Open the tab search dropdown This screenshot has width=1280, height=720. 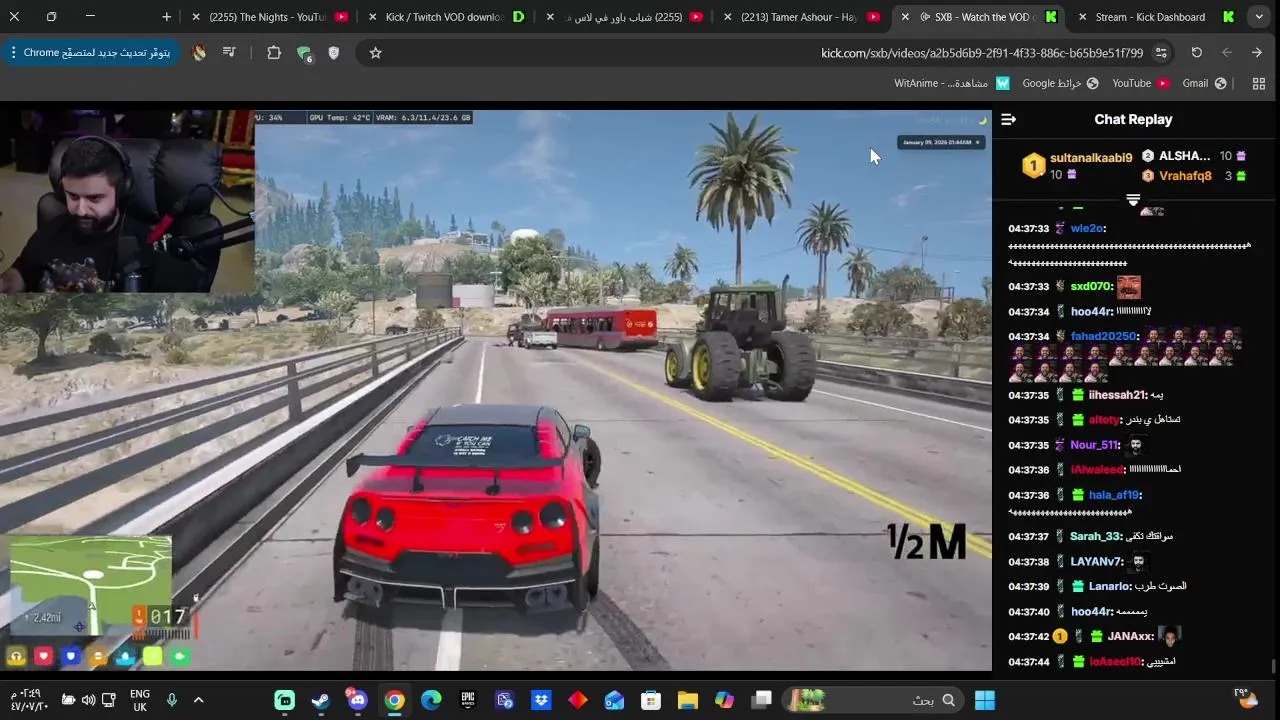point(1259,17)
